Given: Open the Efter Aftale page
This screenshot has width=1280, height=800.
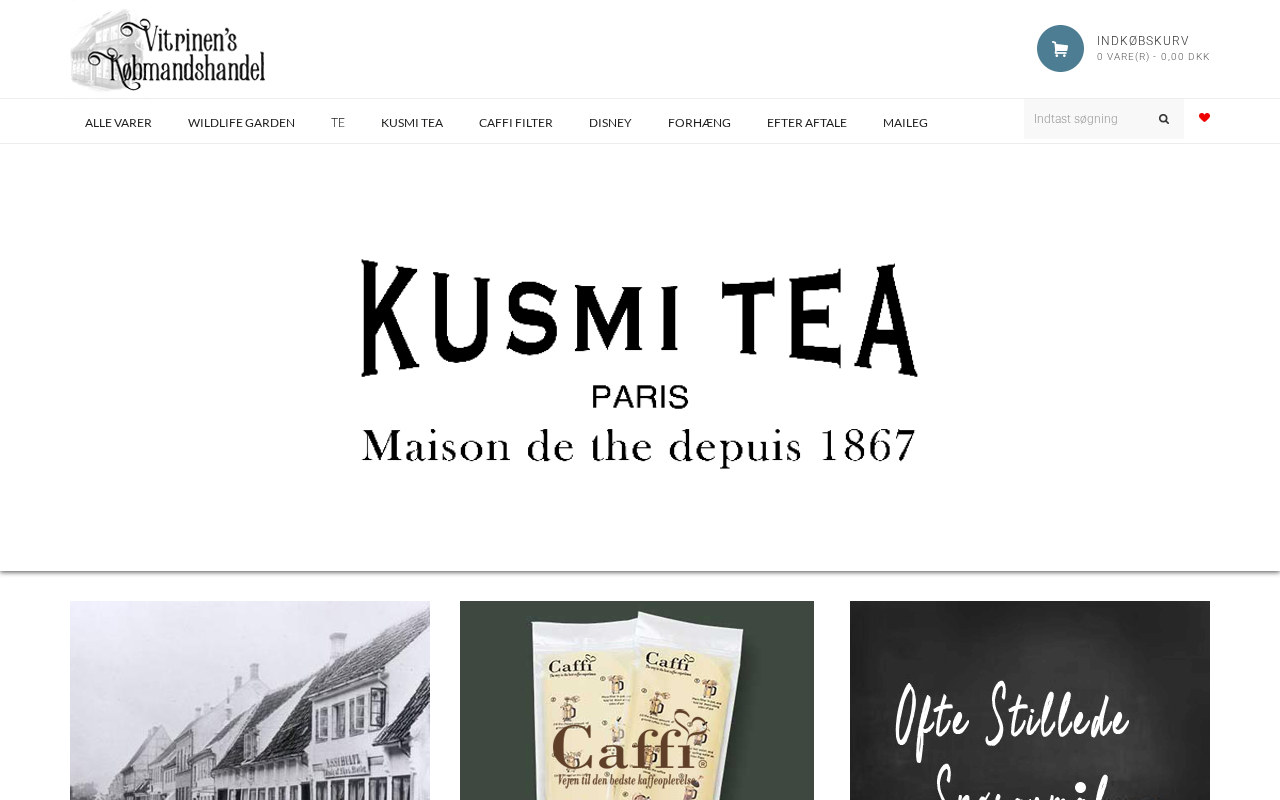Looking at the screenshot, I should [807, 123].
